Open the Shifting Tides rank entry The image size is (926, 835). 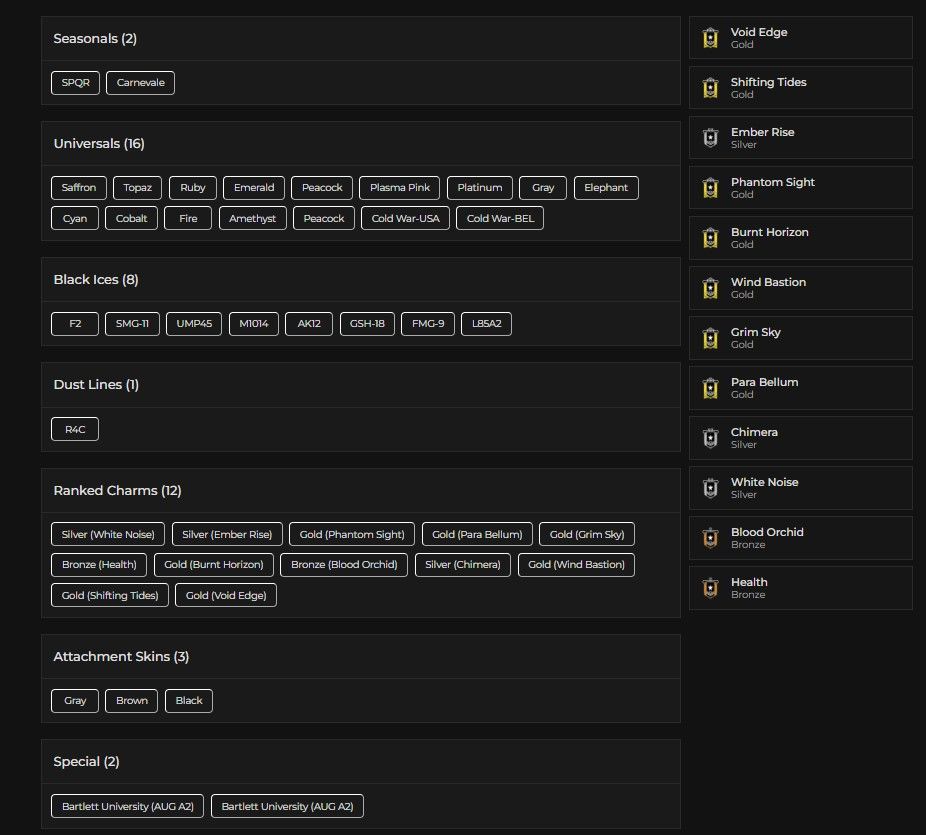pos(801,87)
